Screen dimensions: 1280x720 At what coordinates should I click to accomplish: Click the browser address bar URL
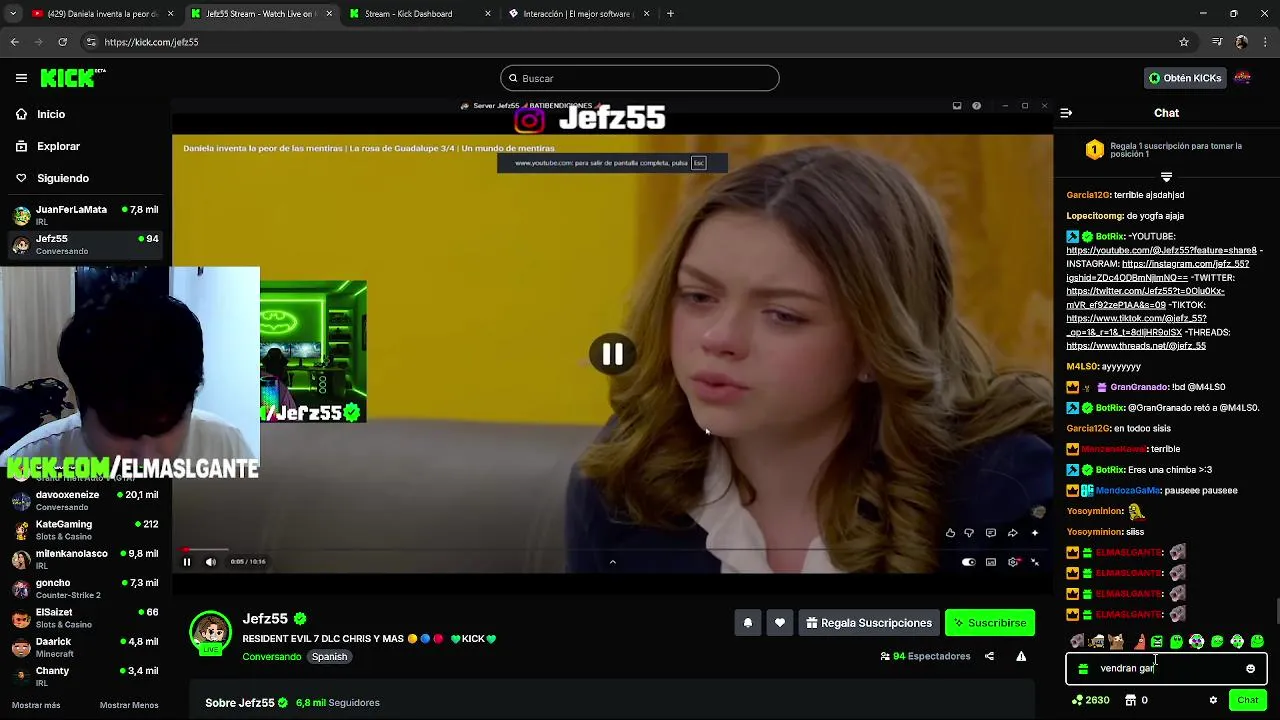[x=151, y=42]
